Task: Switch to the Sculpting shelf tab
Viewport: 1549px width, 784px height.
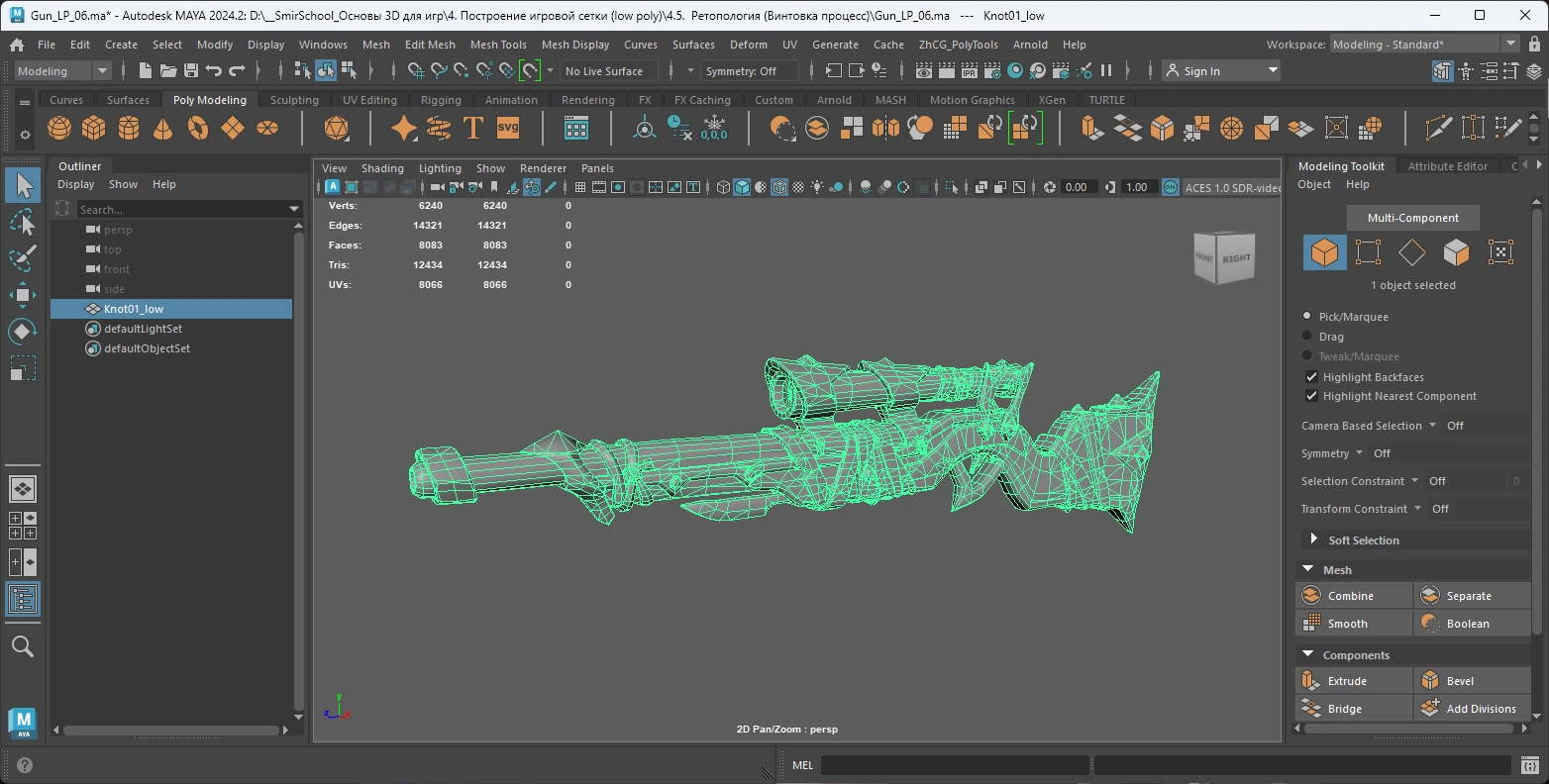Action: [x=294, y=100]
